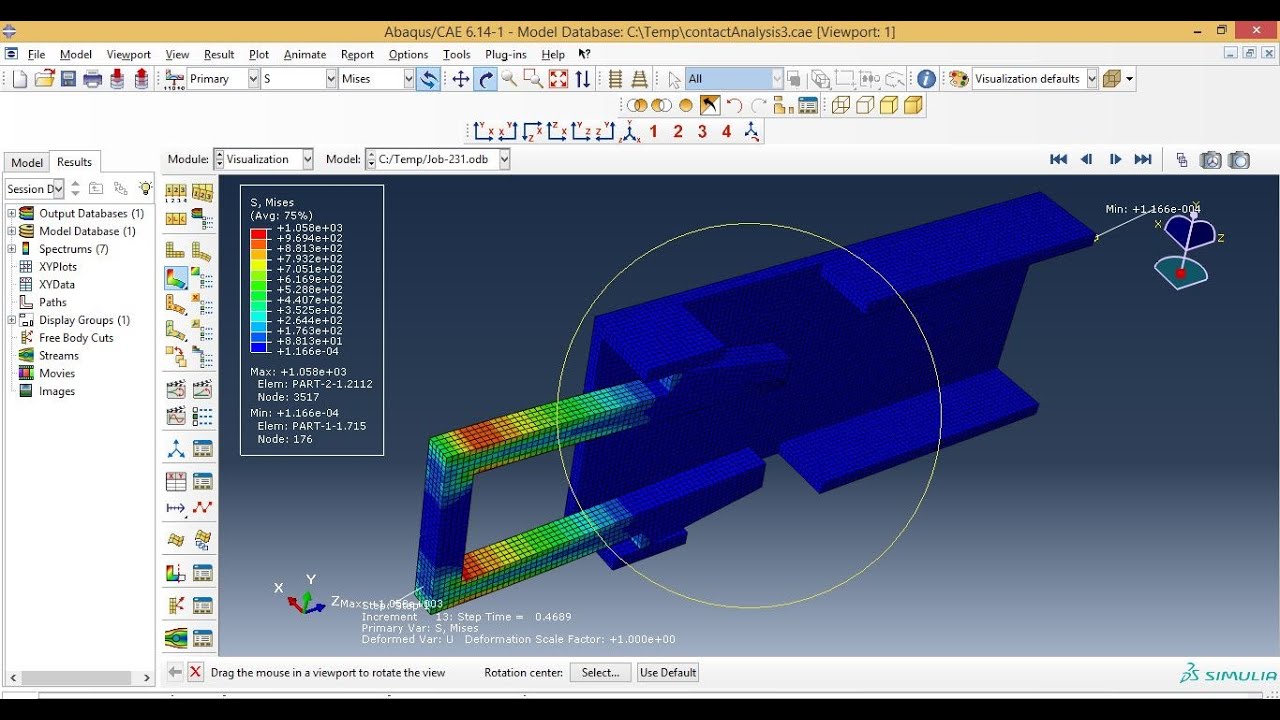Select the Box Zoom tool
The width and height of the screenshot is (1280, 720).
click(x=533, y=79)
